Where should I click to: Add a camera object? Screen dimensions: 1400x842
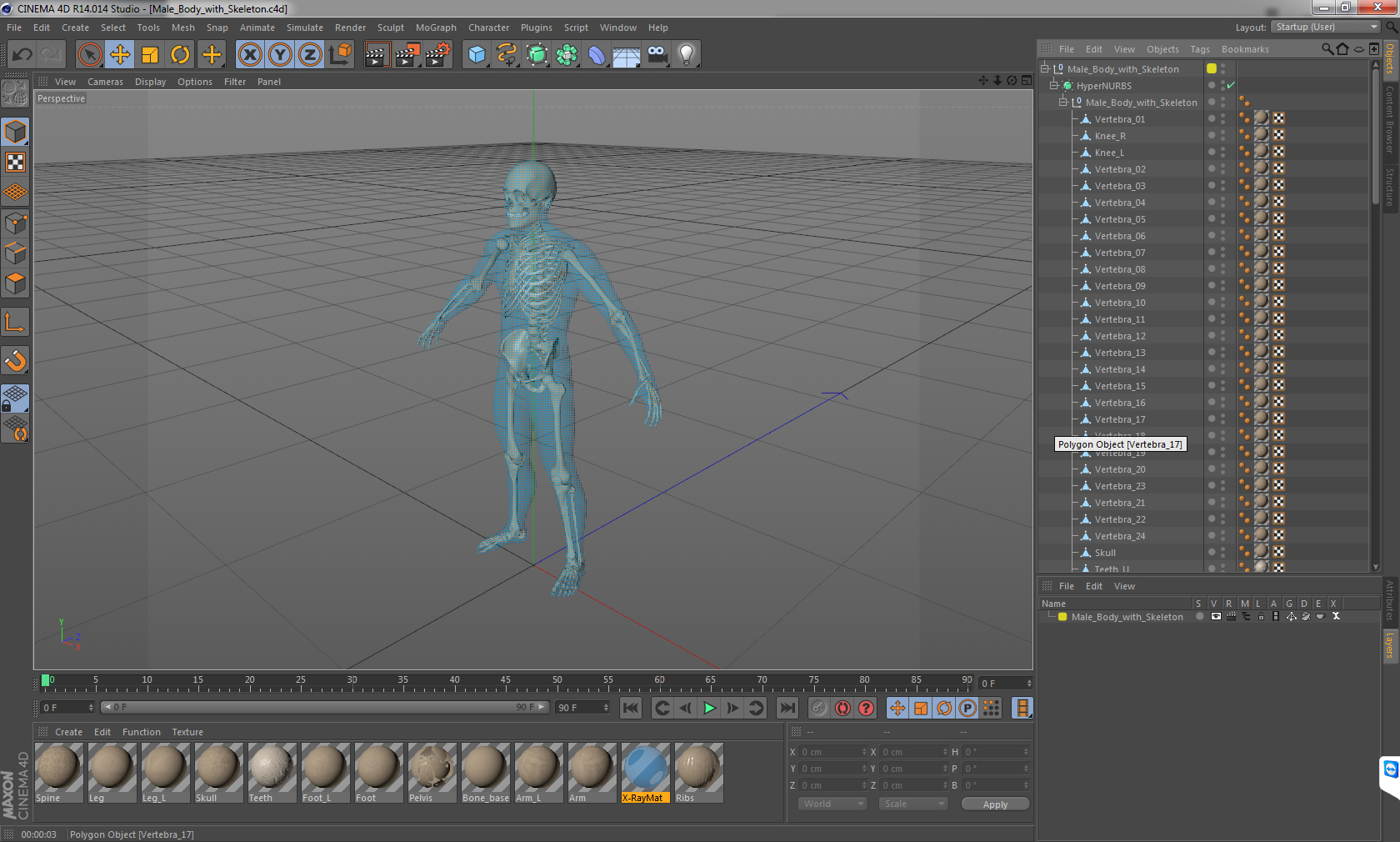(x=657, y=55)
